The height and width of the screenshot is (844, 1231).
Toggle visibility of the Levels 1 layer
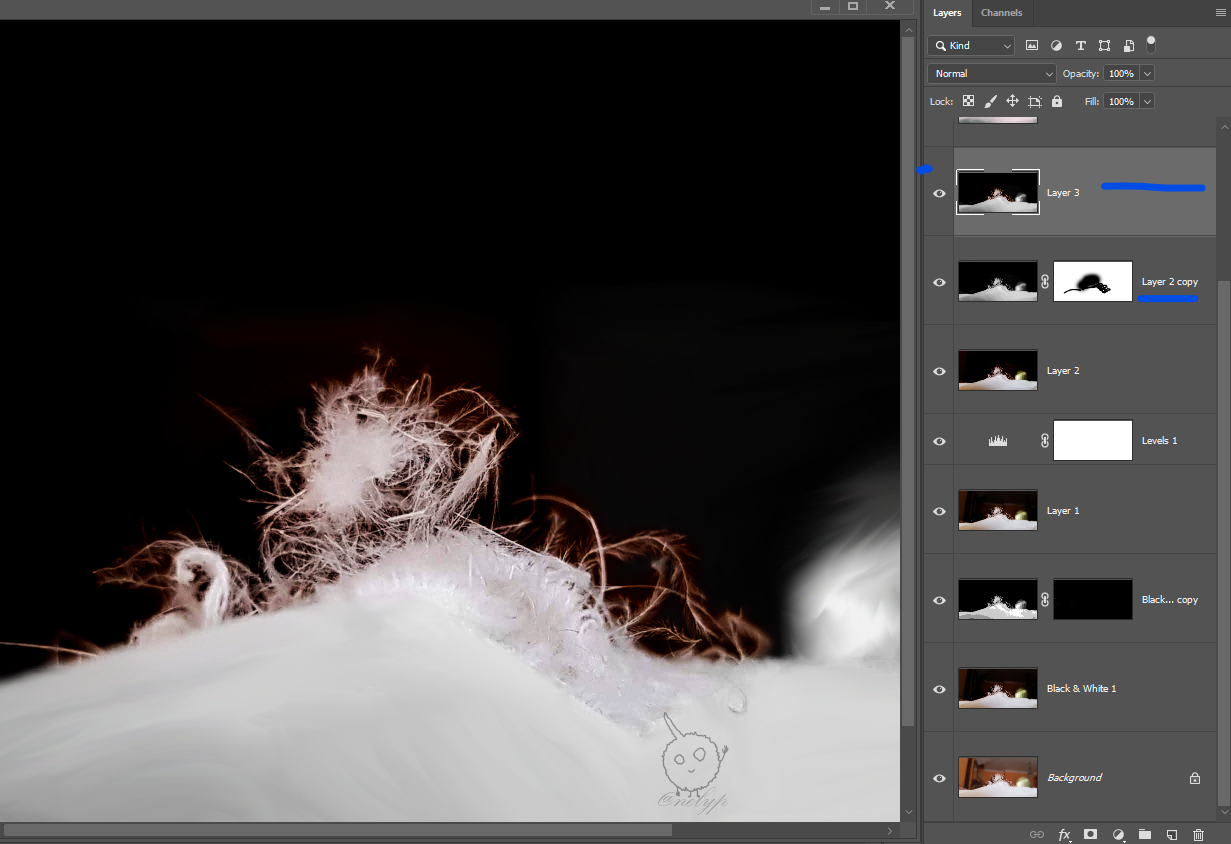939,441
